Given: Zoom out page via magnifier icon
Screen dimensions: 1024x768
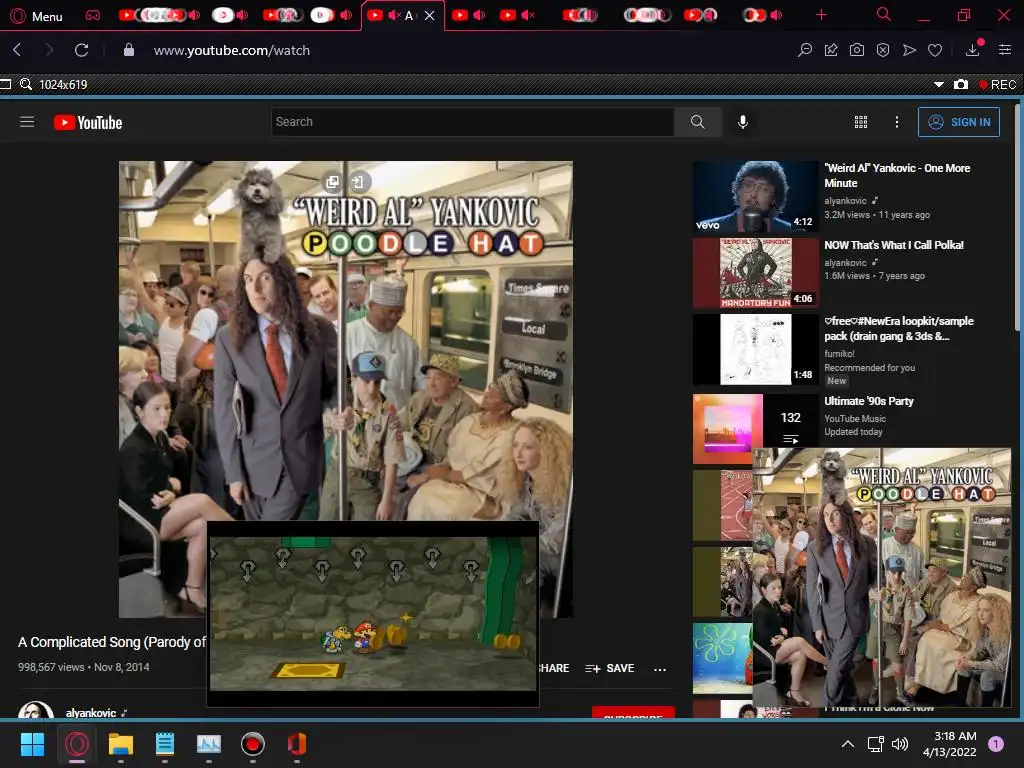Looking at the screenshot, I should pyautogui.click(x=805, y=50).
